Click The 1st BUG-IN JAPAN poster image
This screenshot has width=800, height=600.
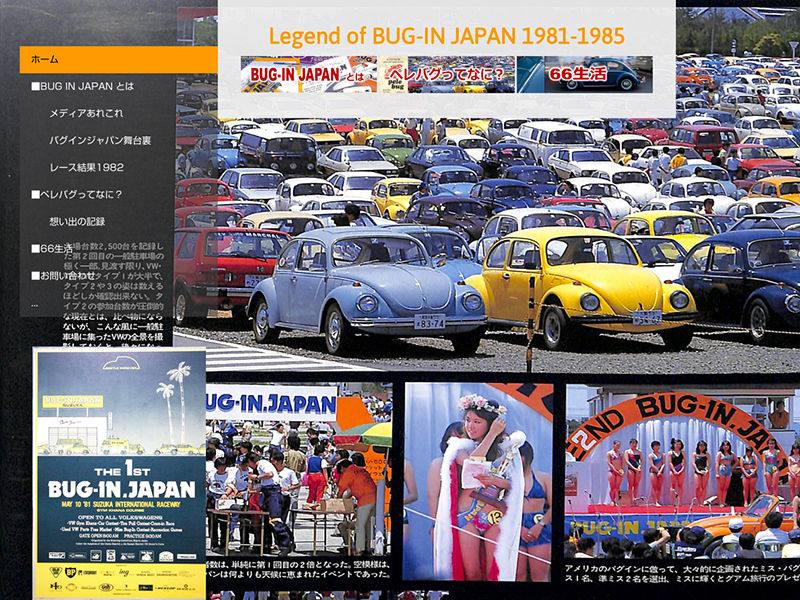(x=120, y=473)
